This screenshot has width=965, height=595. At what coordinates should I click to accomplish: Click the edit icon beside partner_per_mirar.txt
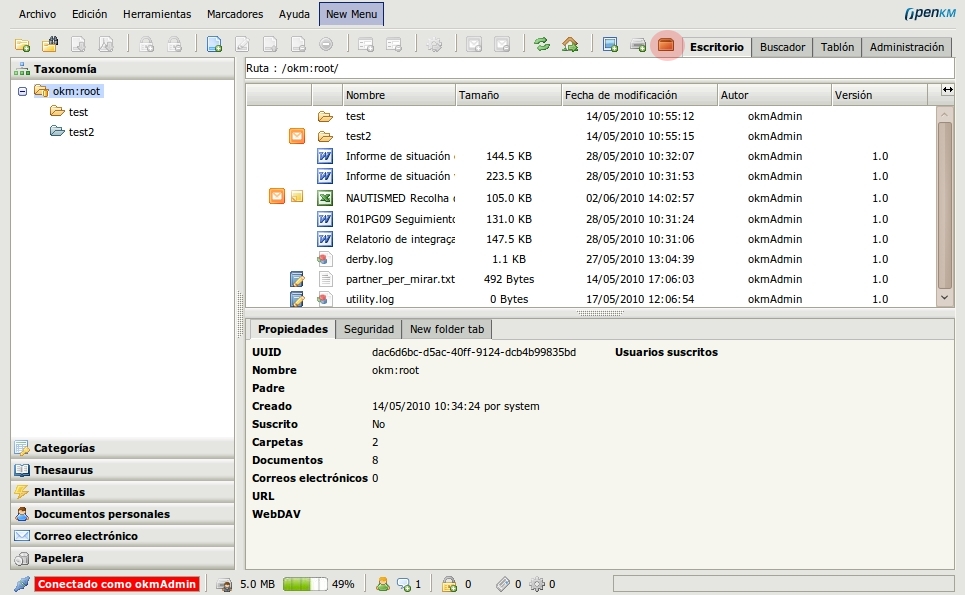pos(297,279)
